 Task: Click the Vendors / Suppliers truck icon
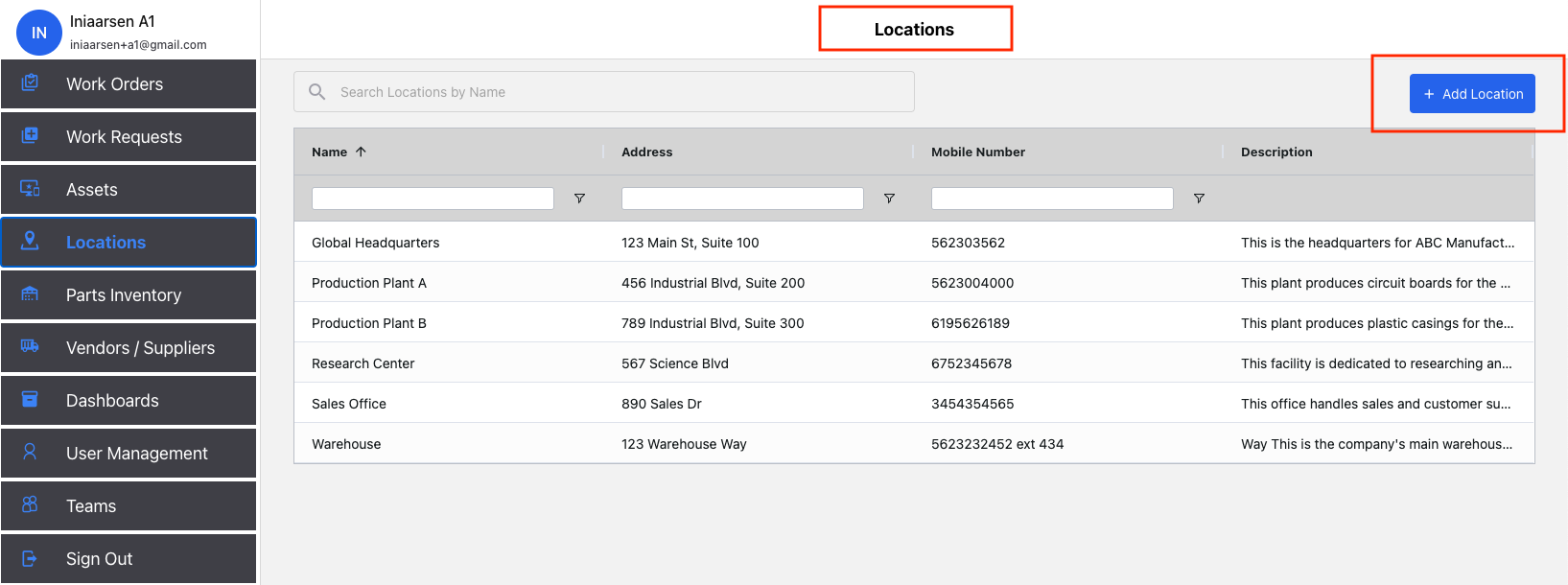tap(30, 346)
